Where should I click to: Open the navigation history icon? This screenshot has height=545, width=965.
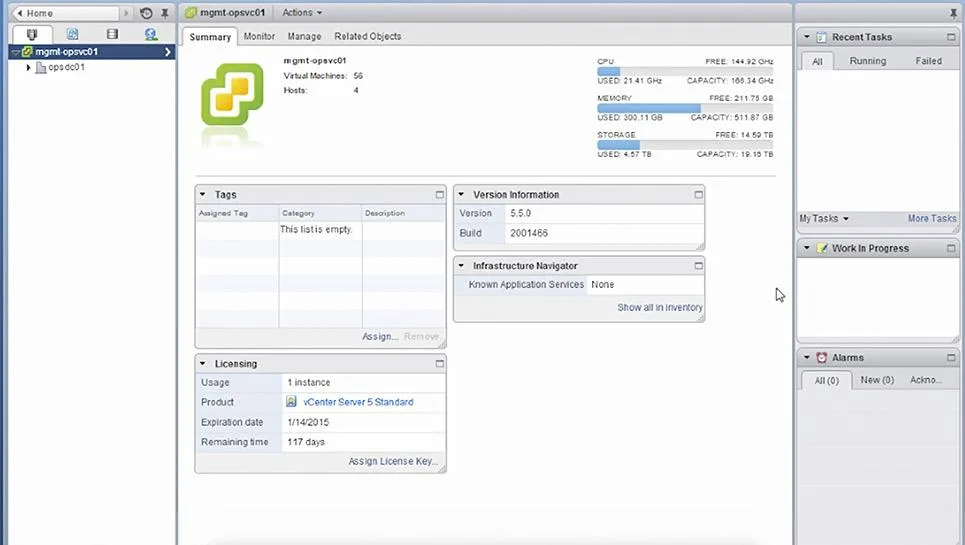[146, 13]
